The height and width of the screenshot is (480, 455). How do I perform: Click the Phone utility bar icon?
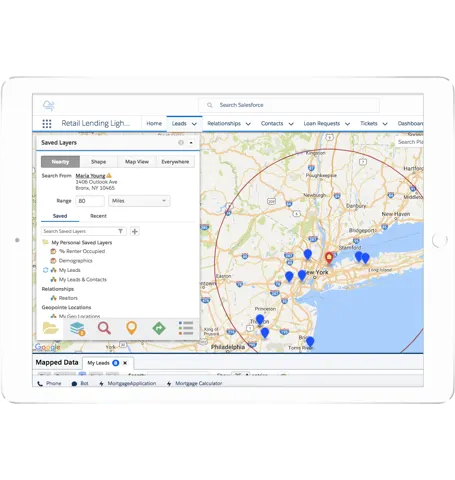click(x=40, y=384)
